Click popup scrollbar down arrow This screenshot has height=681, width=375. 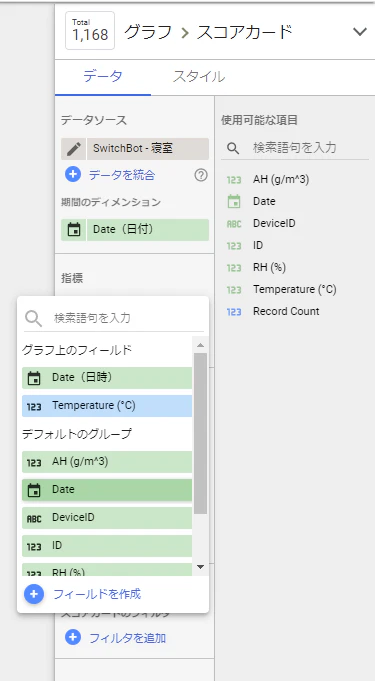[x=200, y=567]
